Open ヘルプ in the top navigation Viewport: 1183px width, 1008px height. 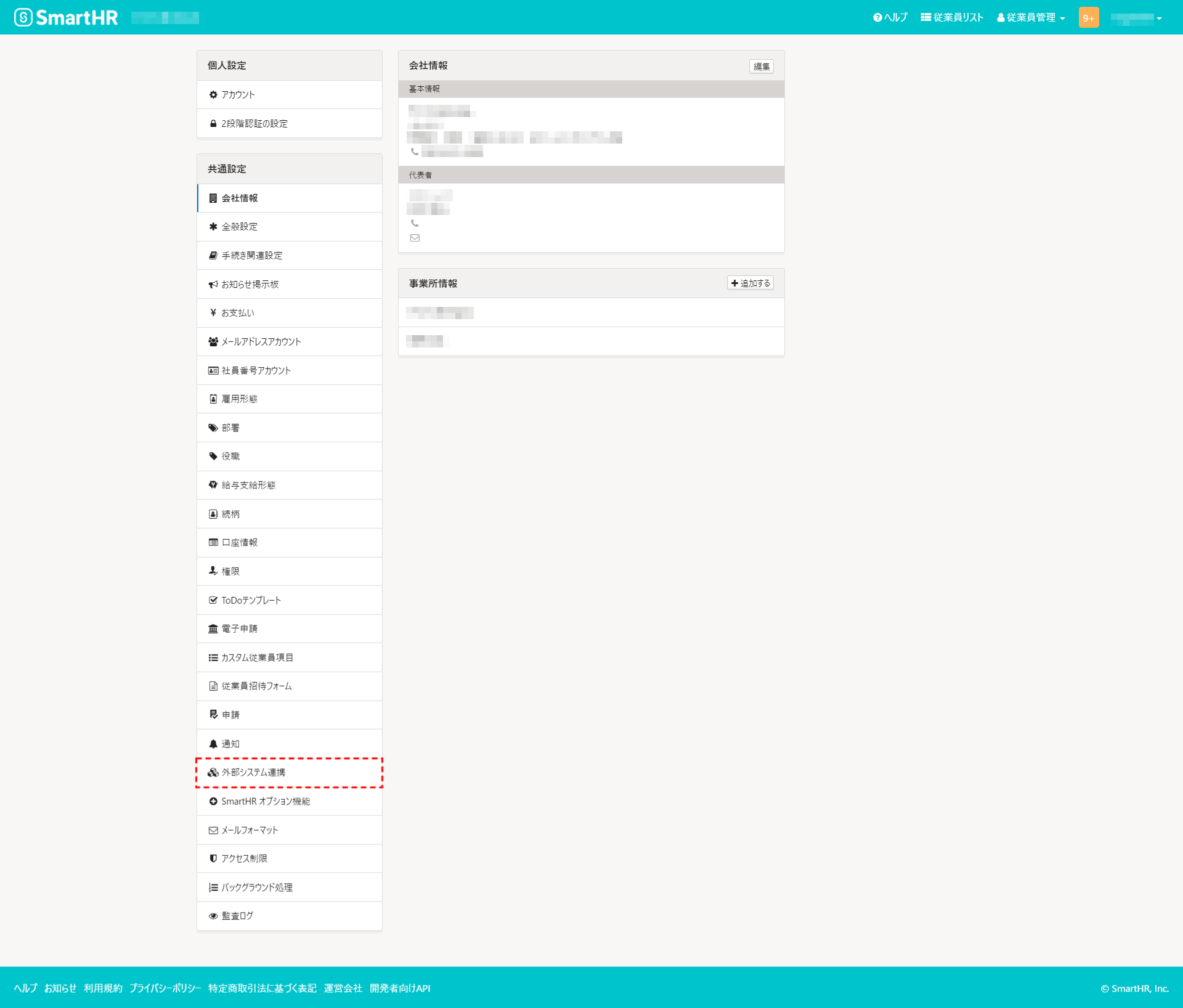(x=890, y=17)
